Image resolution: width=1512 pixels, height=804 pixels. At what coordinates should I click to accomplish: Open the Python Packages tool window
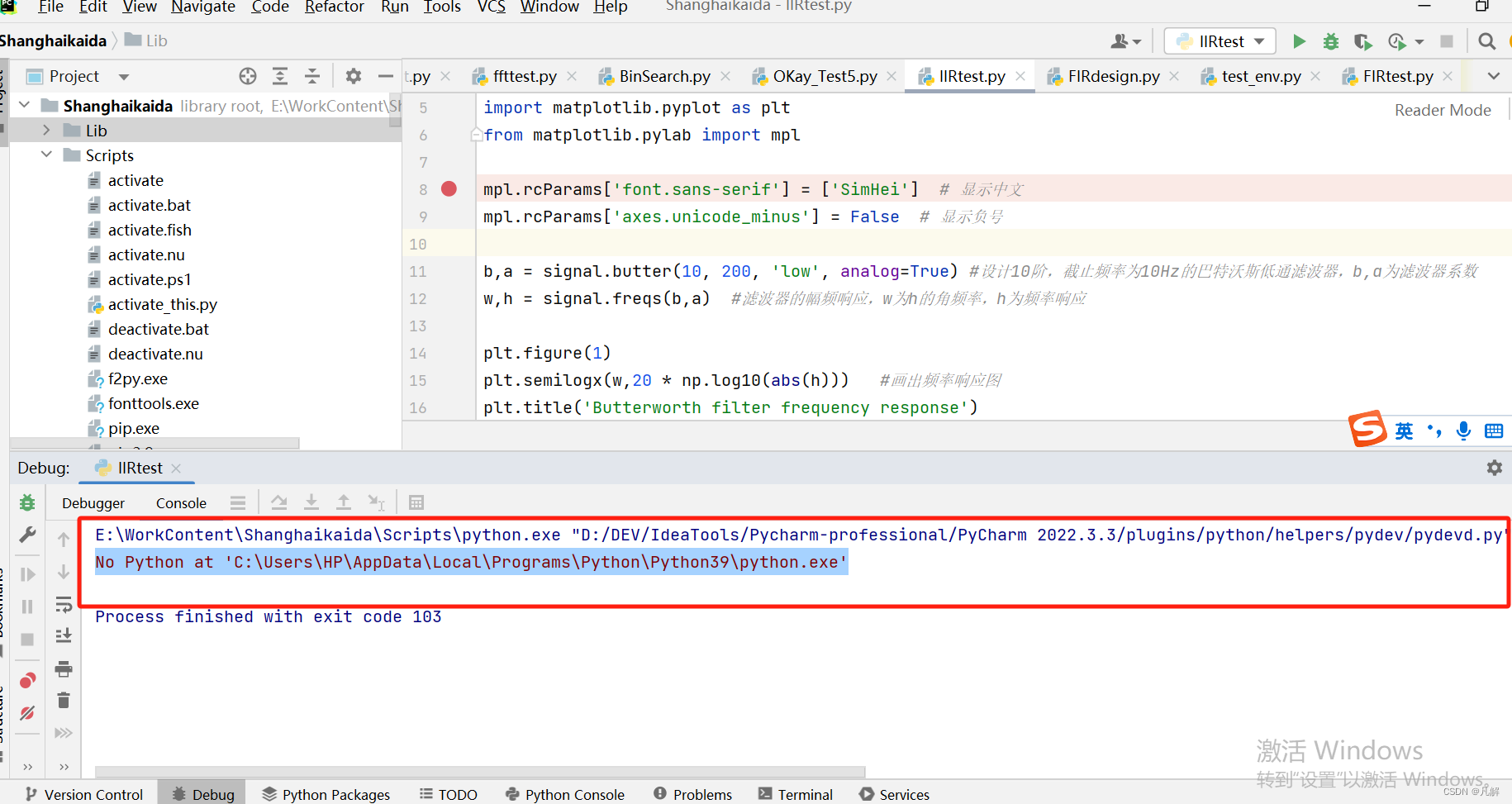pos(326,794)
